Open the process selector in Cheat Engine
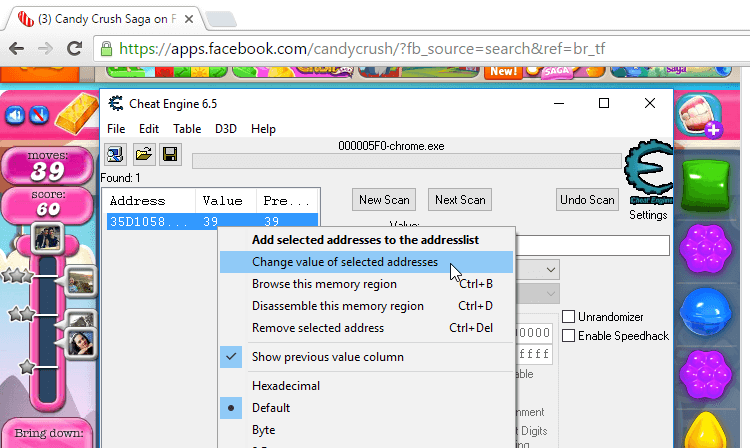 point(116,154)
